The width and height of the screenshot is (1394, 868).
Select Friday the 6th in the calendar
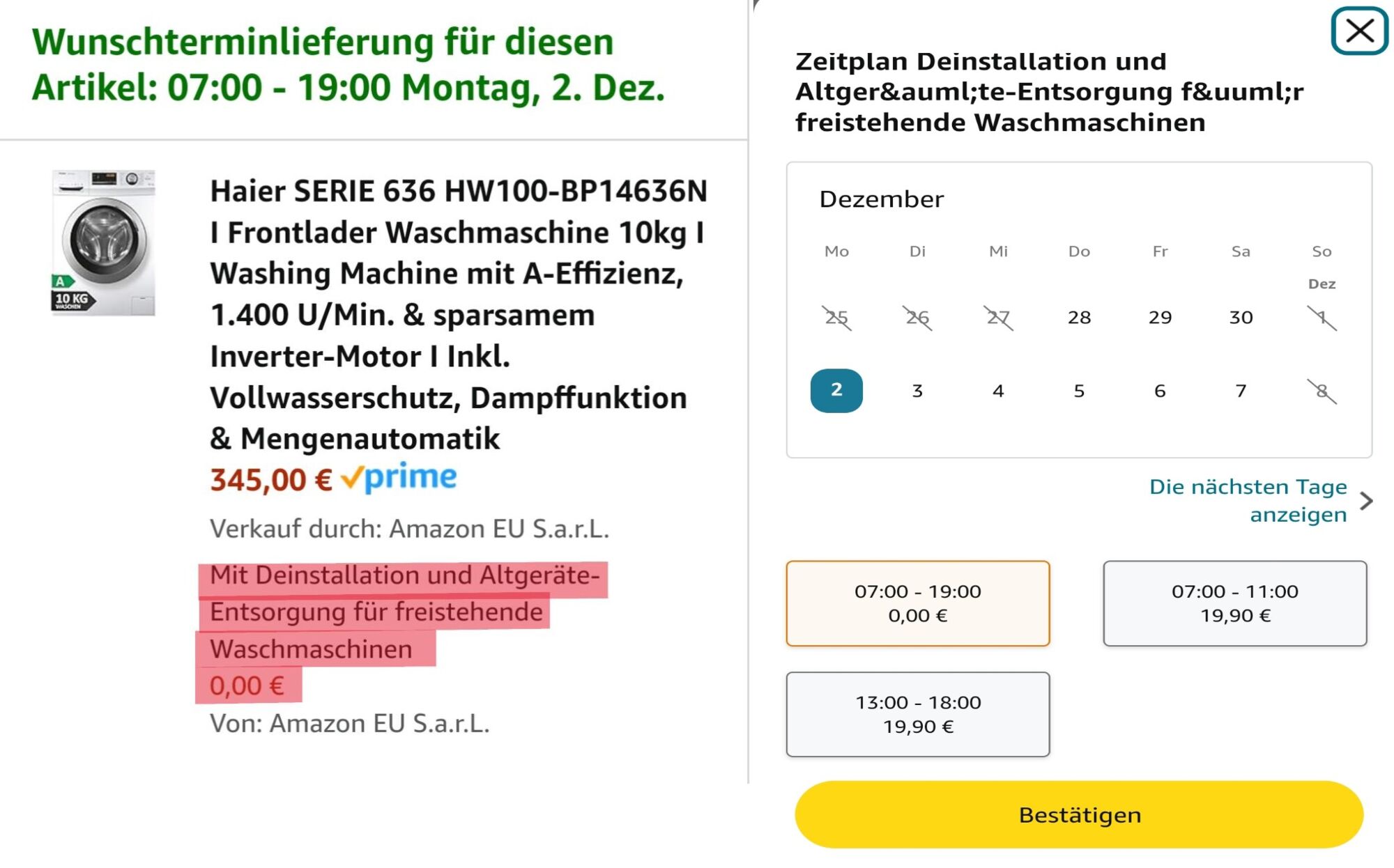1160,391
